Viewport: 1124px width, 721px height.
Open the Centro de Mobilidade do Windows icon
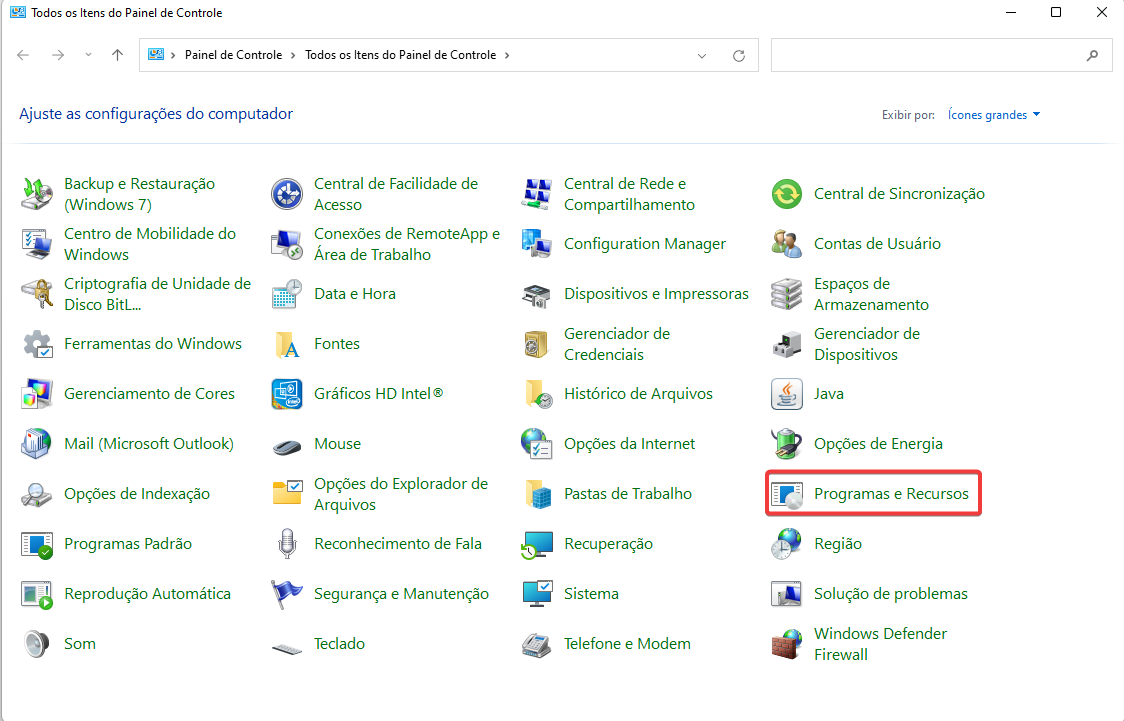(x=37, y=244)
